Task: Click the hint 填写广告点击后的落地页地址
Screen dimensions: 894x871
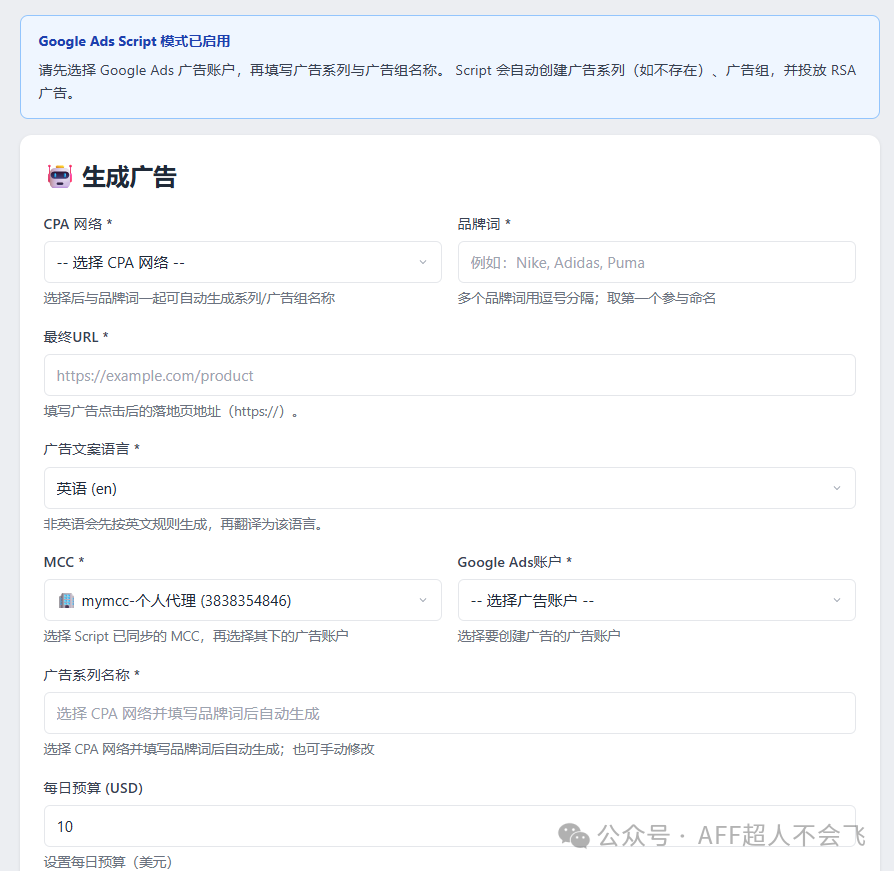Action: pos(171,411)
